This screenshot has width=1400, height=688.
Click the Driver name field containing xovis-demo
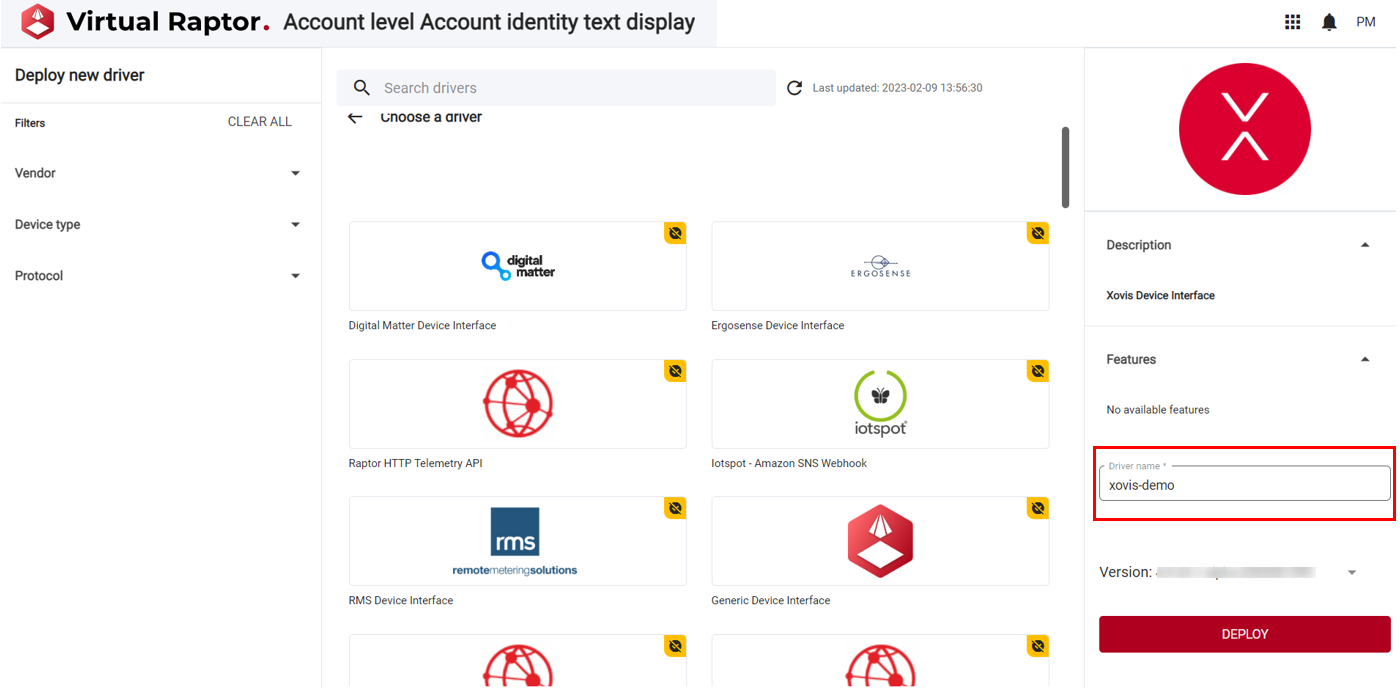1244,485
